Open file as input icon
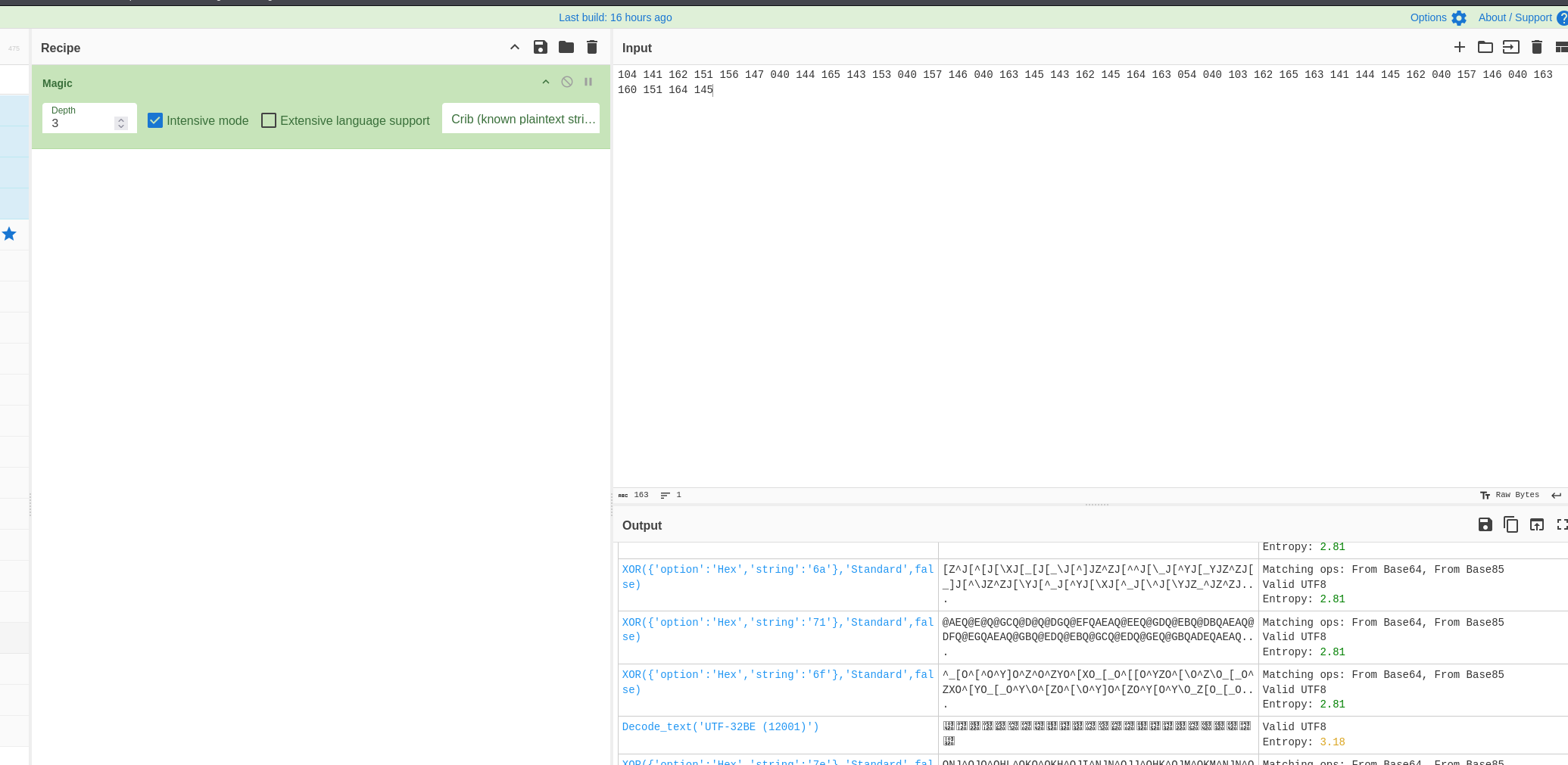 (1511, 47)
